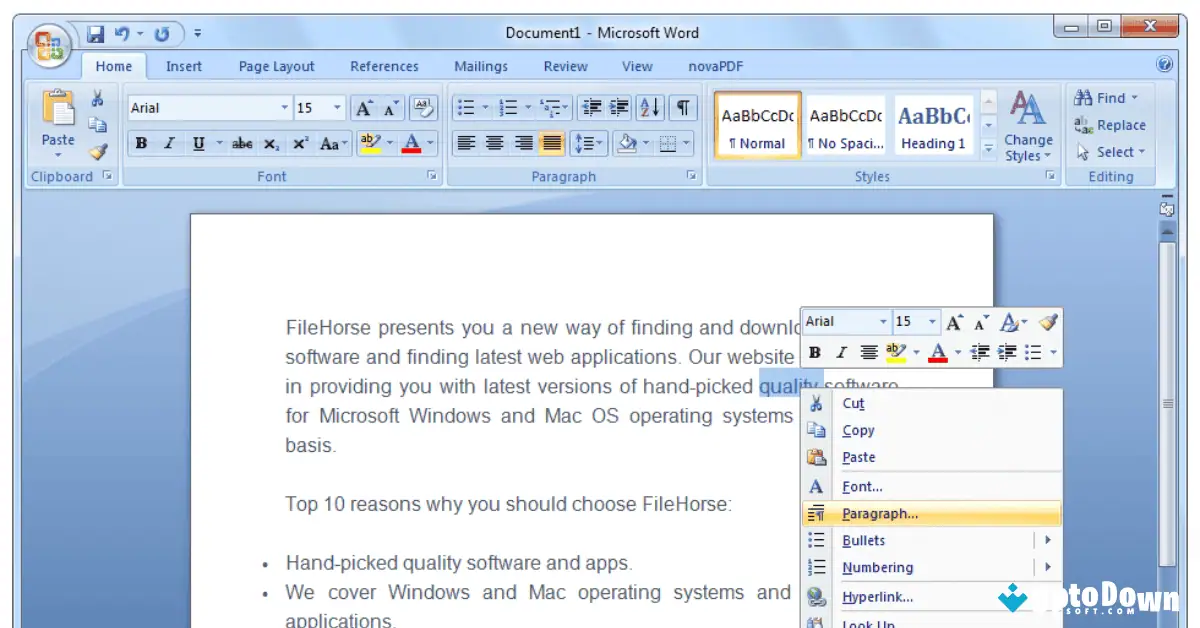Choose Paragraph from the context menu
This screenshot has width=1200, height=628.
point(878,513)
